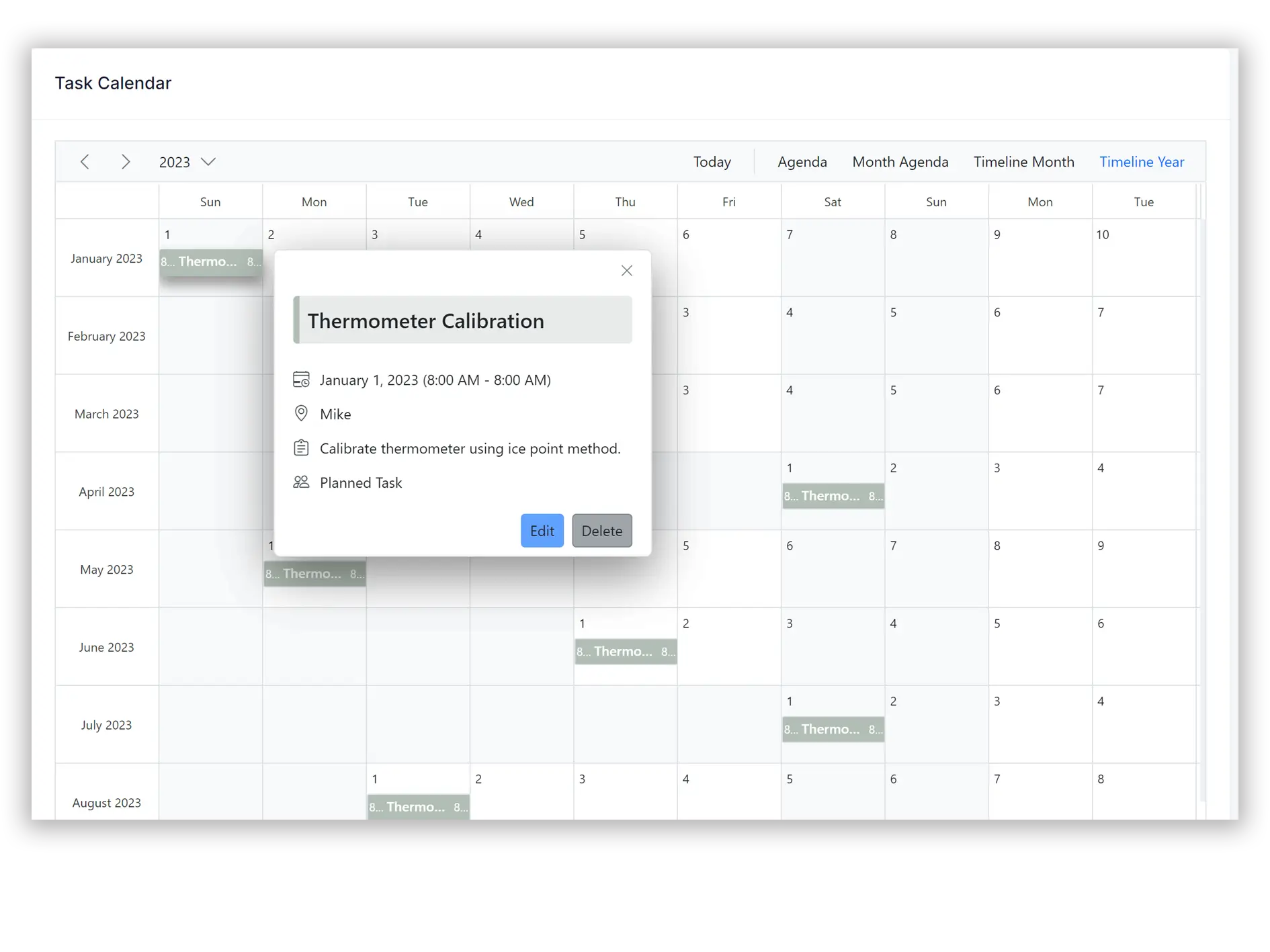Image resolution: width=1270 pixels, height=952 pixels.
Task: Switch to Agenda view
Action: pos(802,162)
